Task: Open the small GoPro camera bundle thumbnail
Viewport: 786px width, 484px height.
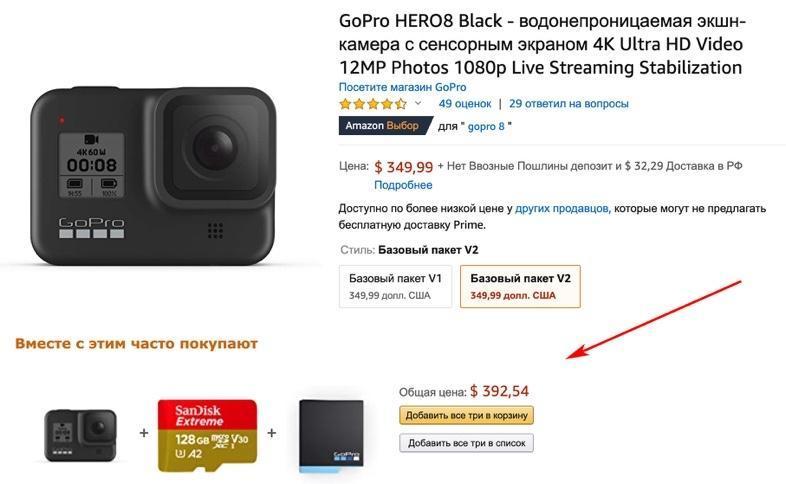Action: coord(80,435)
